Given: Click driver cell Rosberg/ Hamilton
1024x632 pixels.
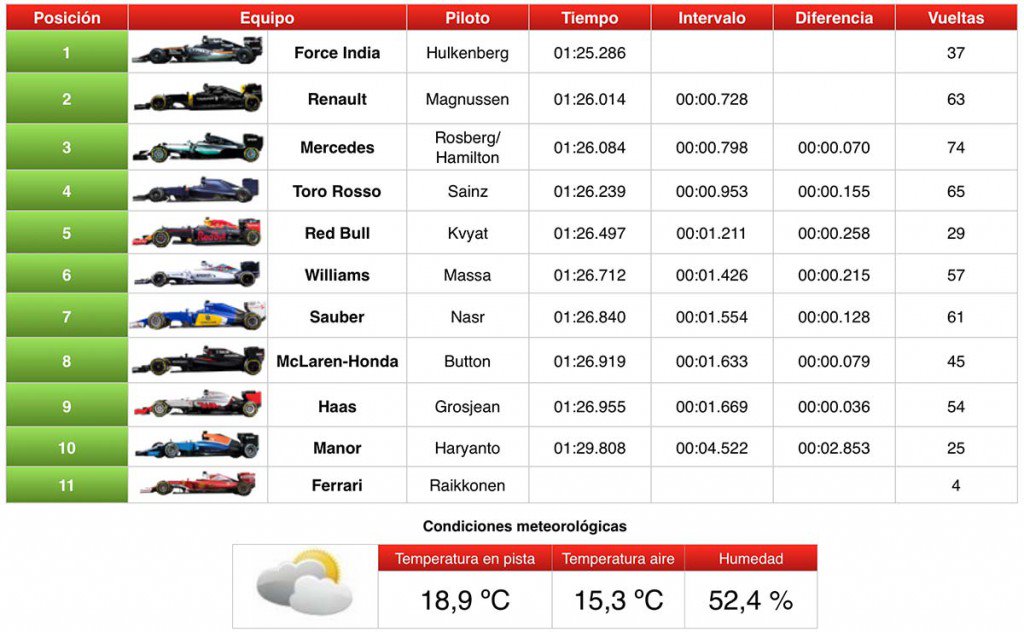Looking at the screenshot, I should coord(468,148).
